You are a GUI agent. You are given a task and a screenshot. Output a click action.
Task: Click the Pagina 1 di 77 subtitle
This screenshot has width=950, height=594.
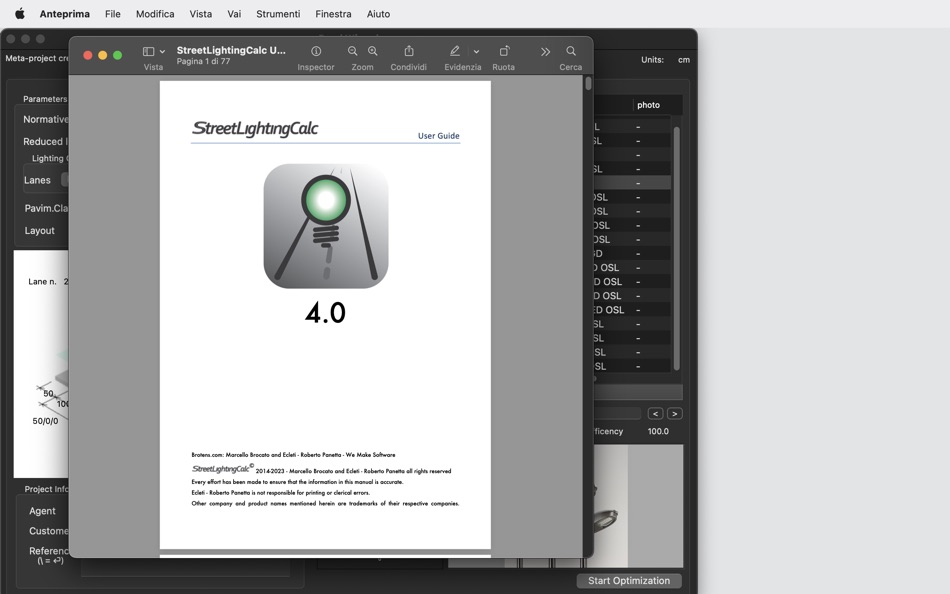[204, 61]
